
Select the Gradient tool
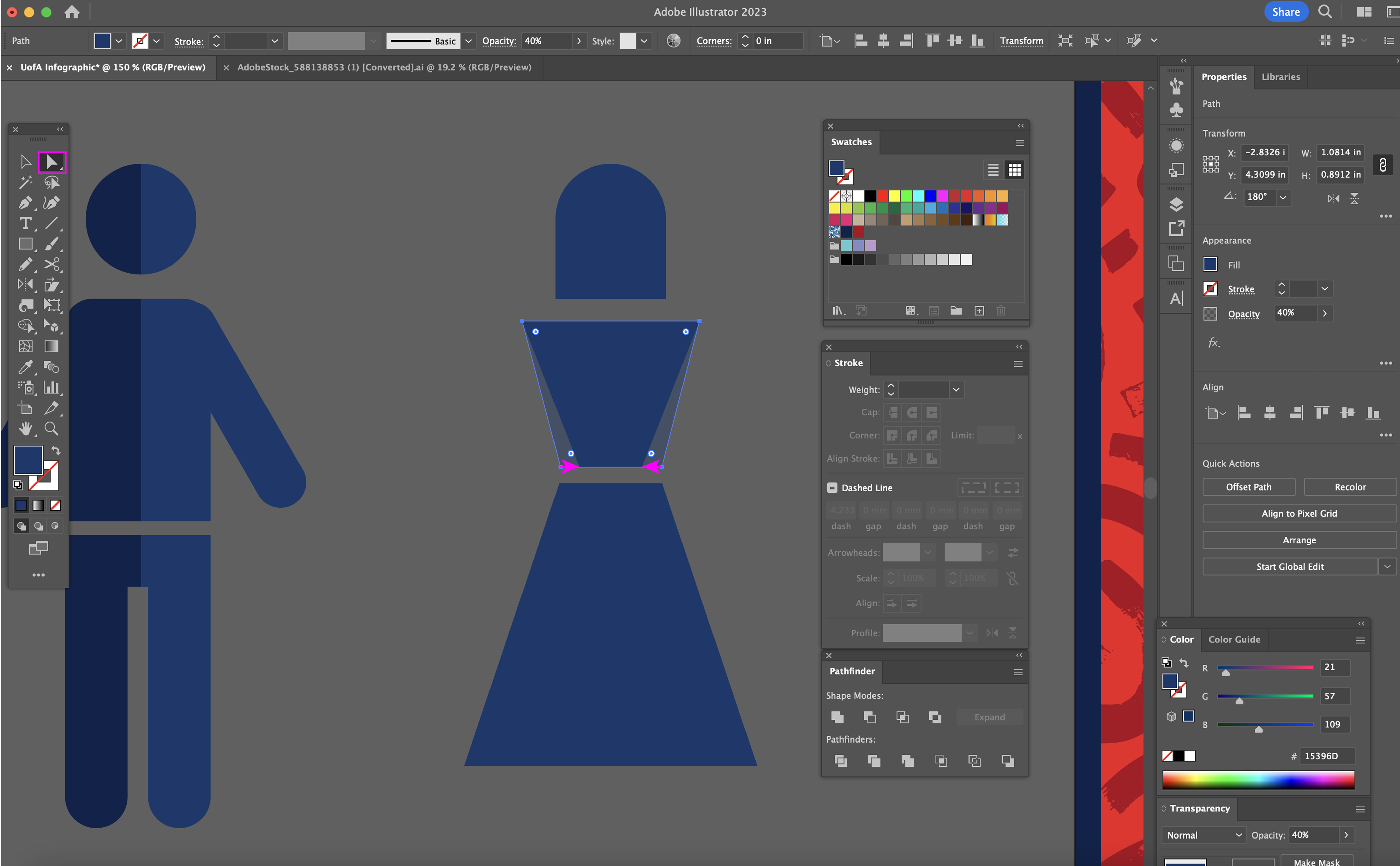point(51,346)
